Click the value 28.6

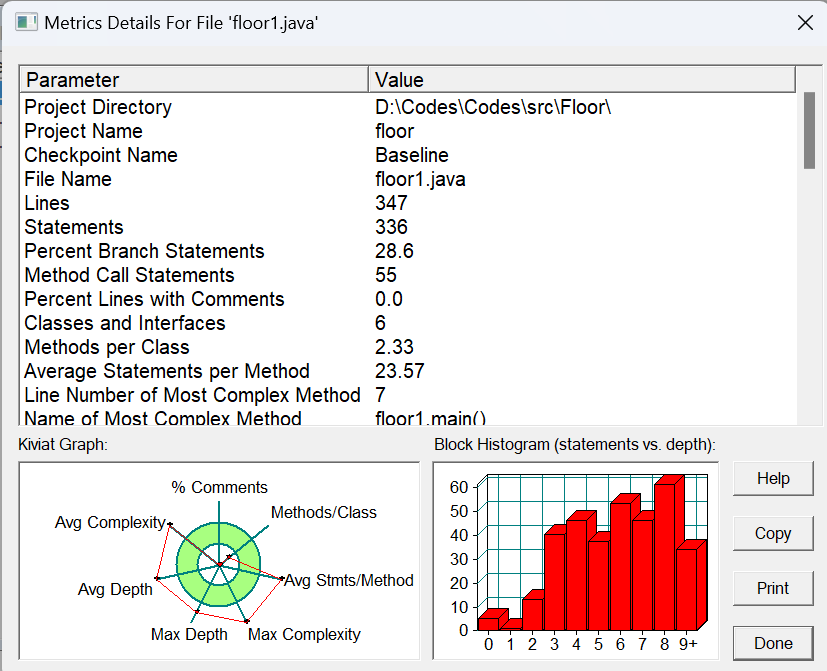point(394,251)
